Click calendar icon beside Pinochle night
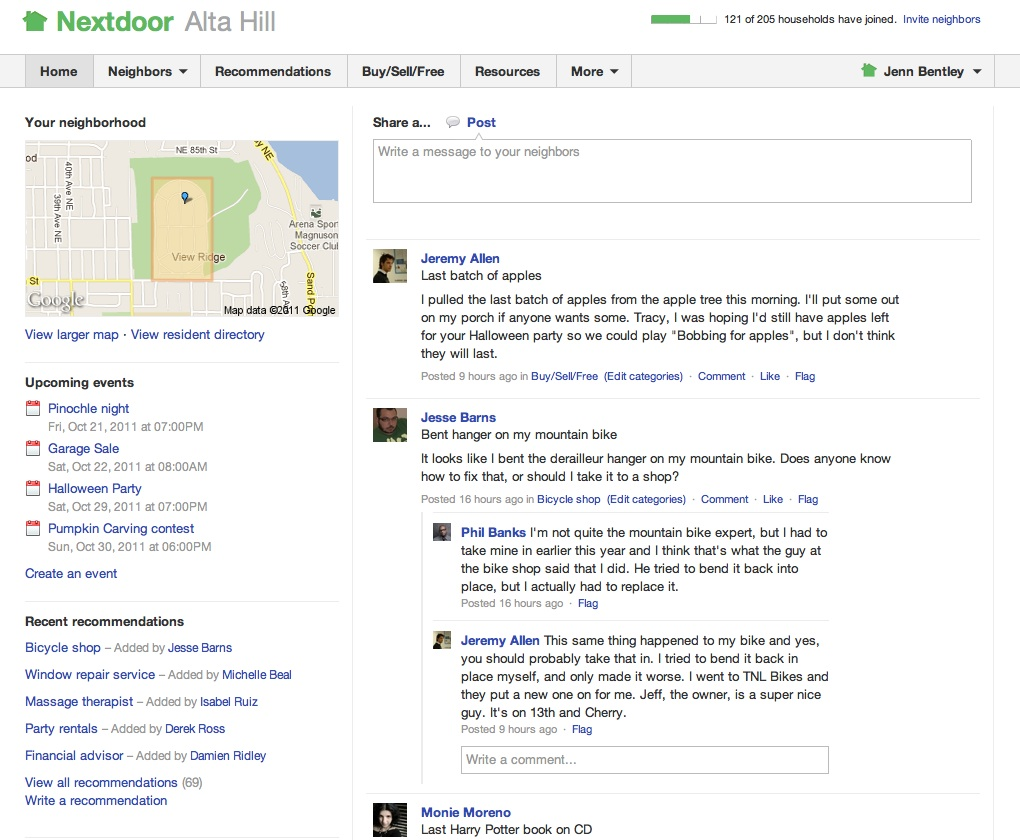This screenshot has width=1020, height=840. (33, 409)
